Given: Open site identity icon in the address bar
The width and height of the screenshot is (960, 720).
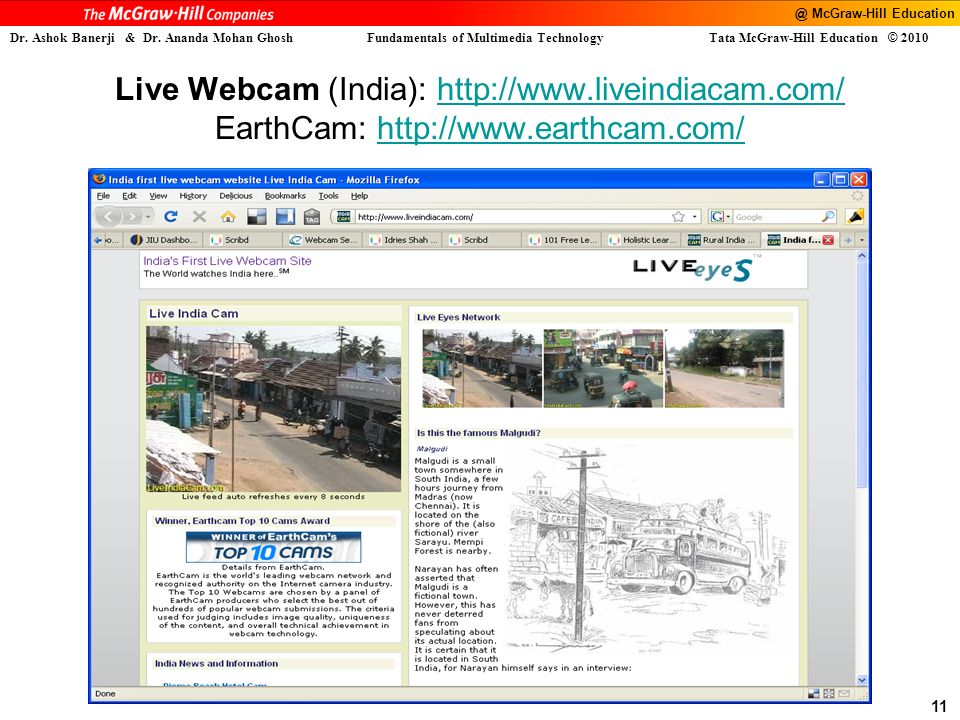Looking at the screenshot, I should pos(343,217).
